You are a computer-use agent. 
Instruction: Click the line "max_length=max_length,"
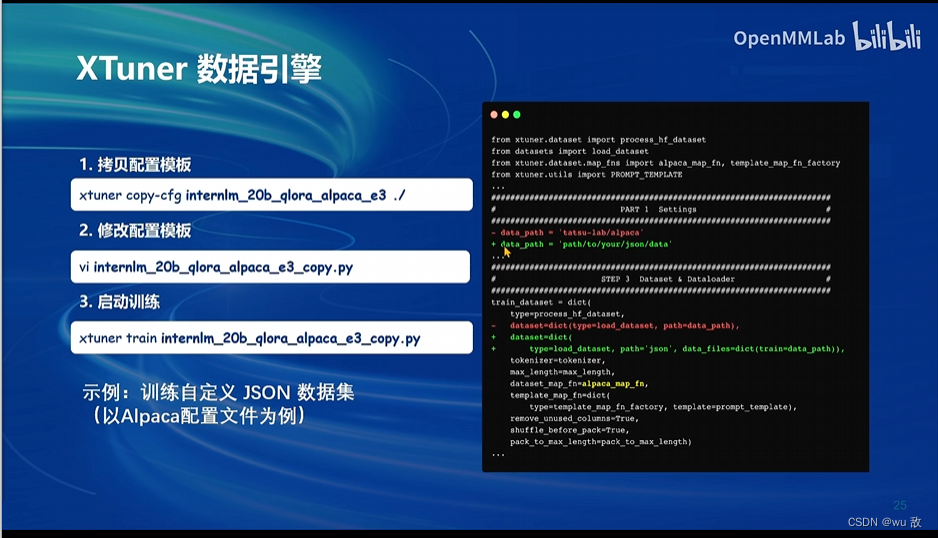562,372
